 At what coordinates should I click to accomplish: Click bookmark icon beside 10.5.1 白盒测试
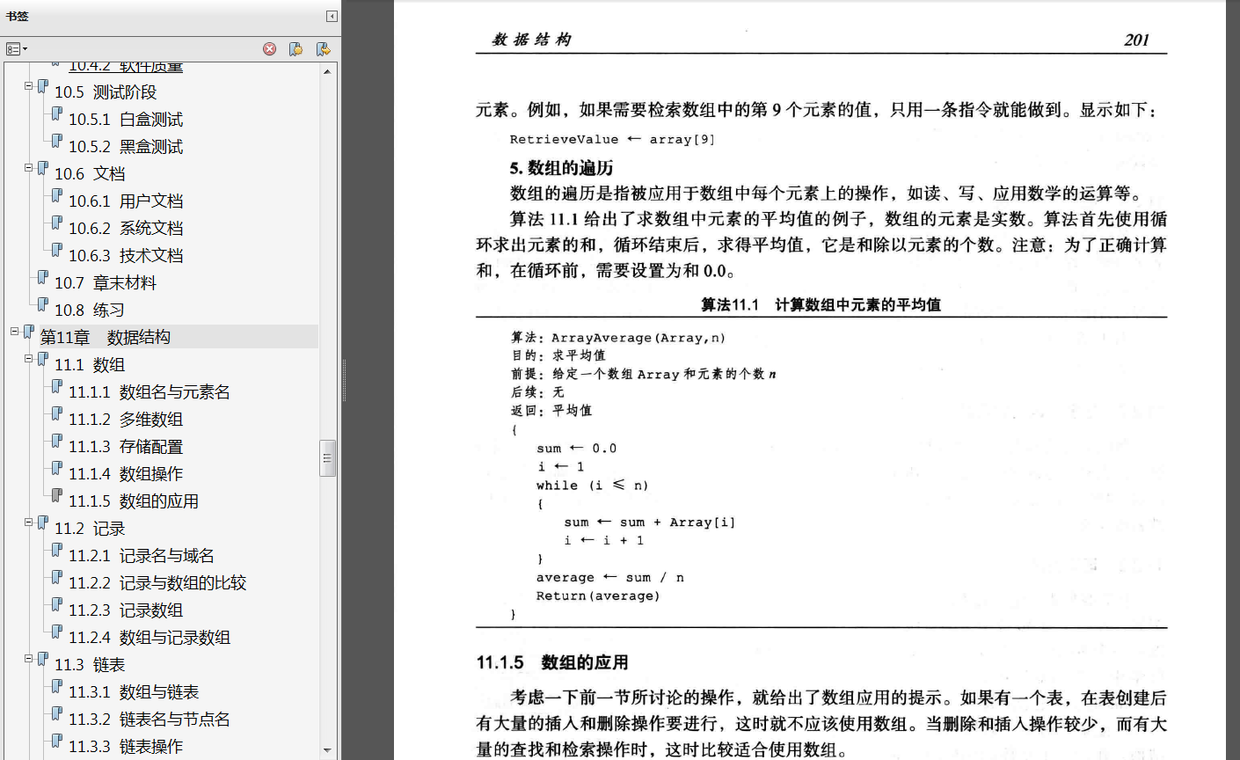coord(57,115)
